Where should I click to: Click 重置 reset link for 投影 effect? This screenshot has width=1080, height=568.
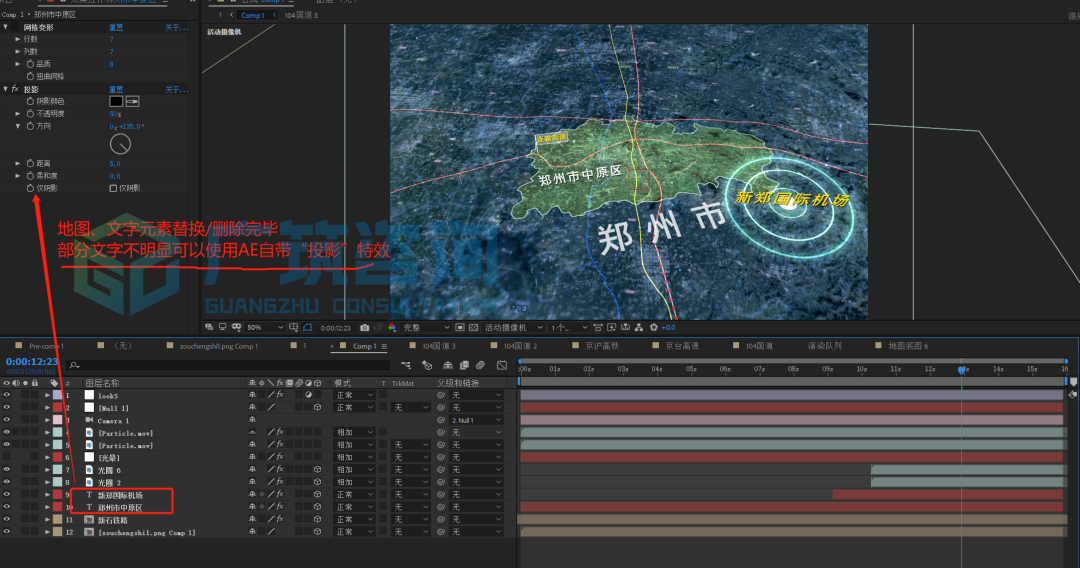pos(116,90)
